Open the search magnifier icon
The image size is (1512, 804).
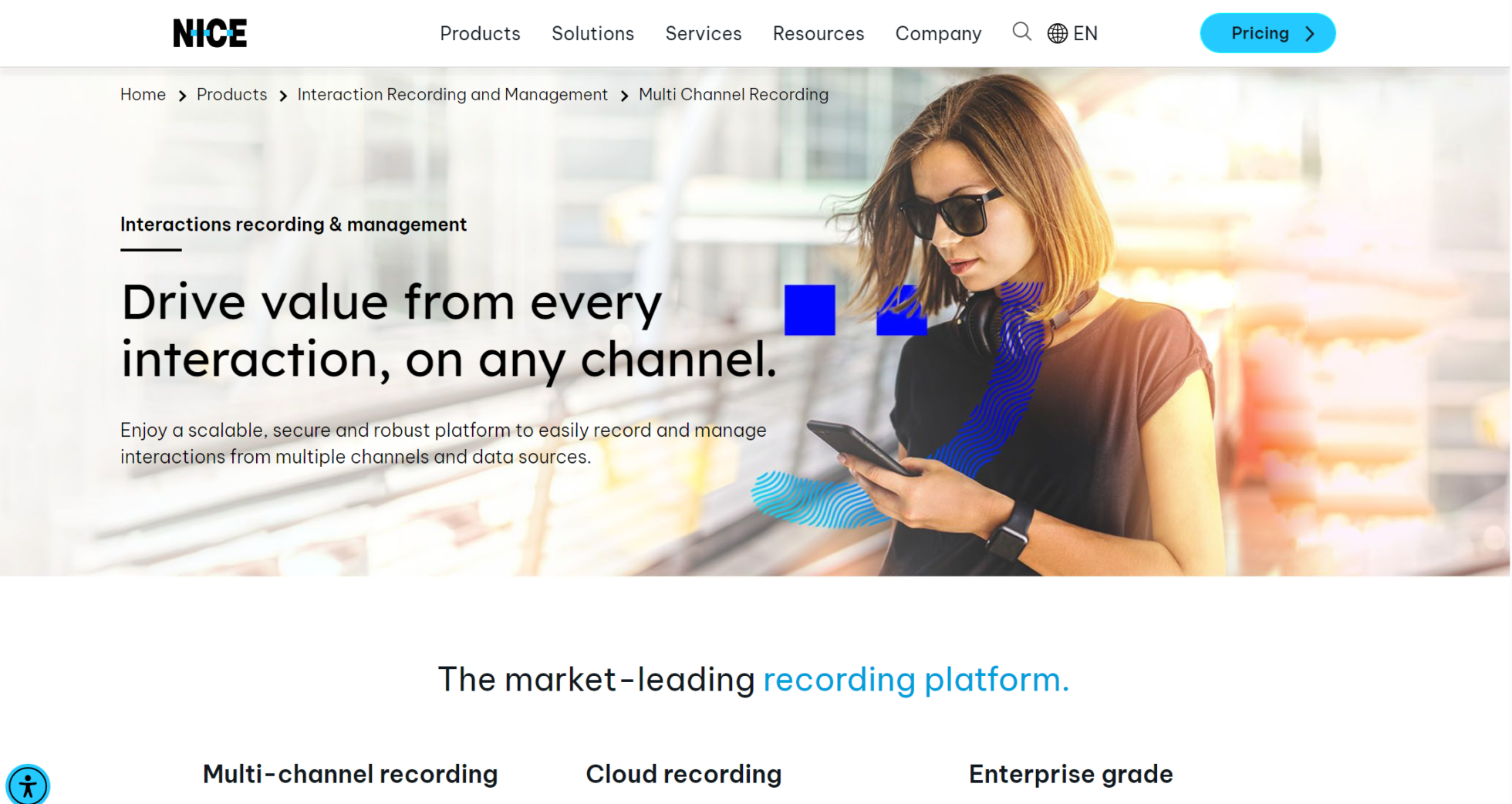point(1021,32)
